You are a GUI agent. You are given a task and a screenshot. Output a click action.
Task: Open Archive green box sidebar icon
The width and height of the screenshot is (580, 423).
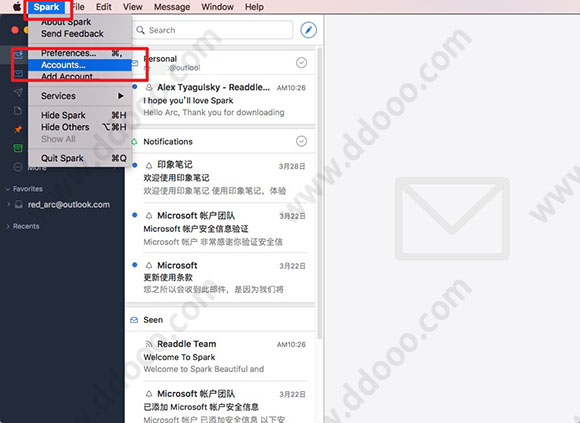point(18,148)
